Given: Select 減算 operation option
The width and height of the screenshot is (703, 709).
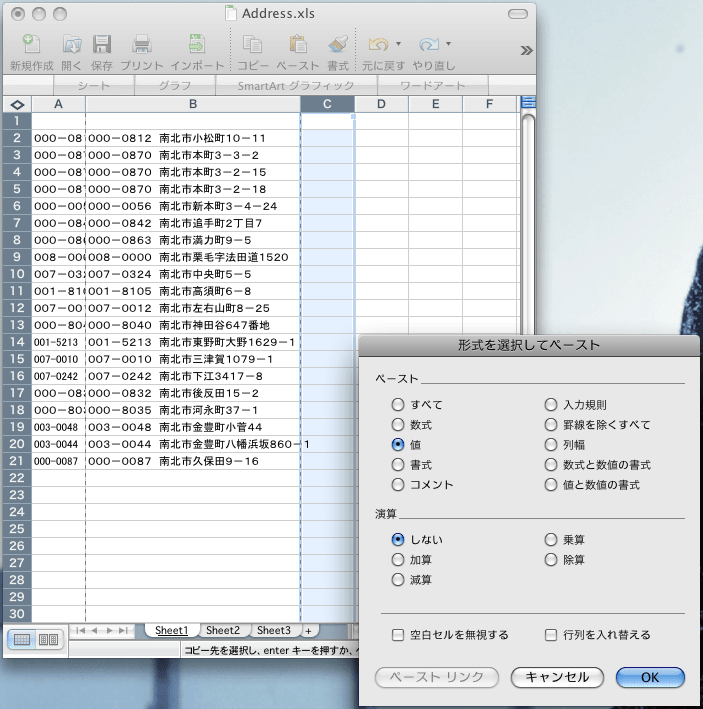Looking at the screenshot, I should click(x=398, y=580).
